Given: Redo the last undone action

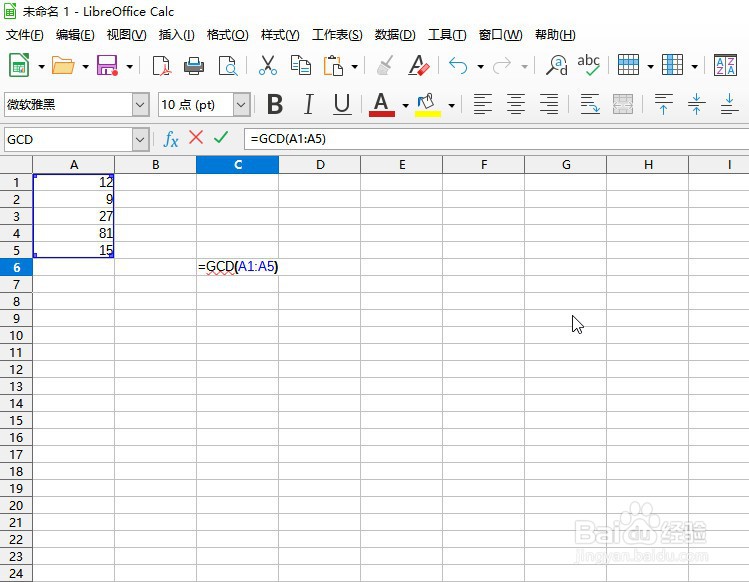Looking at the screenshot, I should tap(502, 65).
